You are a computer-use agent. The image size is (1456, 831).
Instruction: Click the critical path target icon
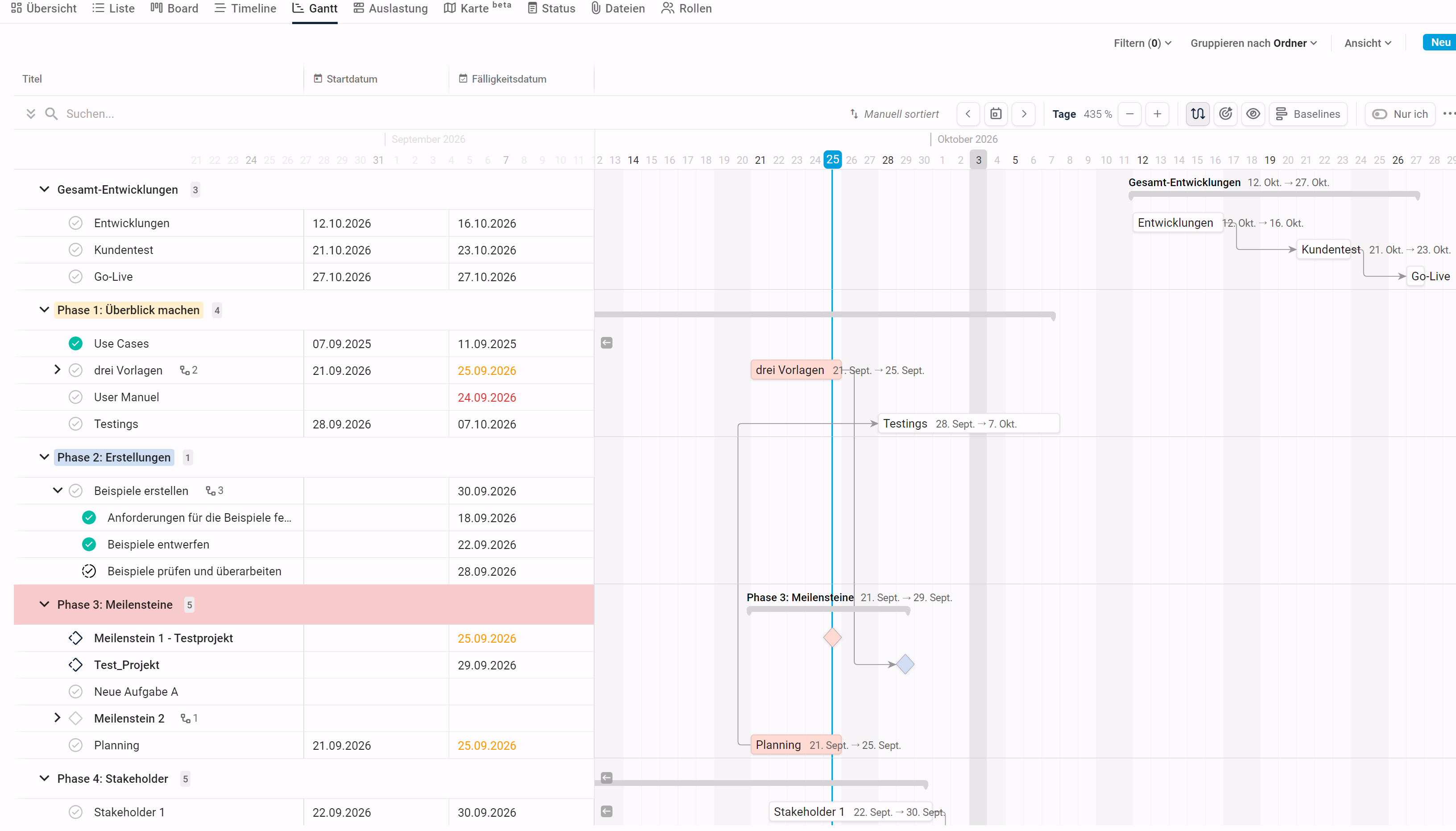click(1225, 113)
